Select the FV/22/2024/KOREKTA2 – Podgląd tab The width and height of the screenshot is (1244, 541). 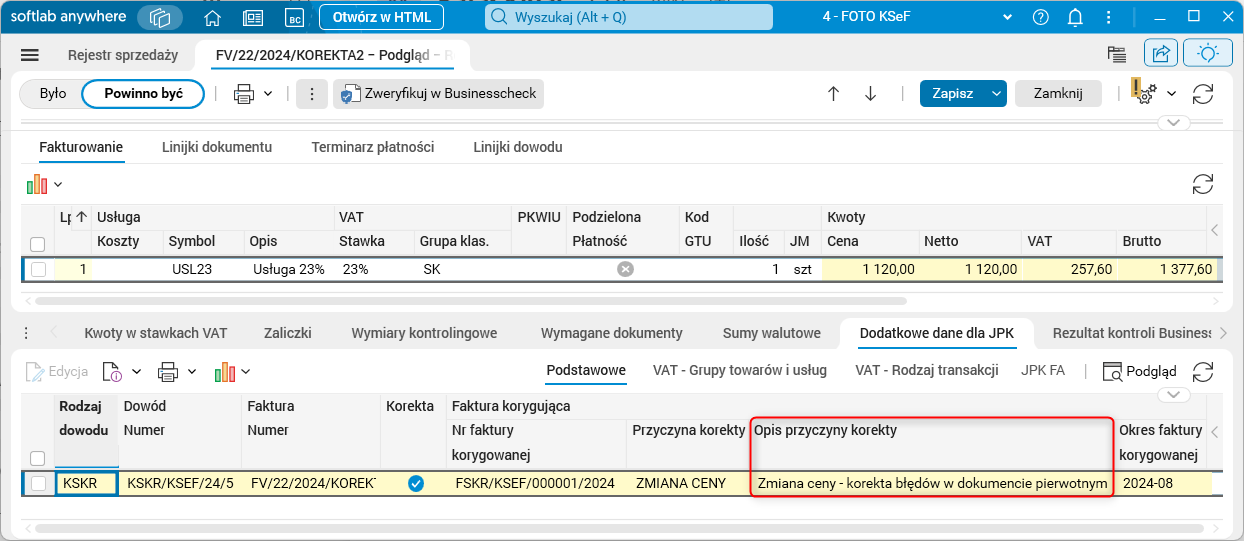(335, 55)
